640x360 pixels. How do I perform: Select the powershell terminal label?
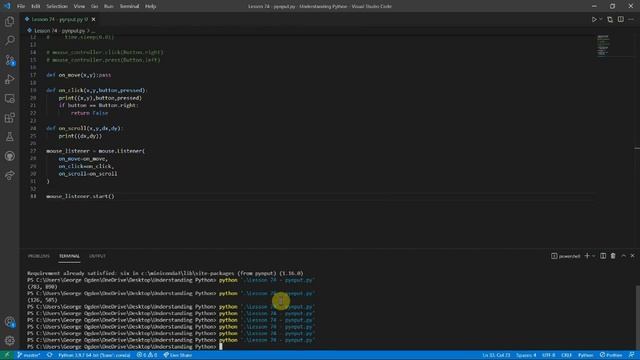(x=565, y=256)
